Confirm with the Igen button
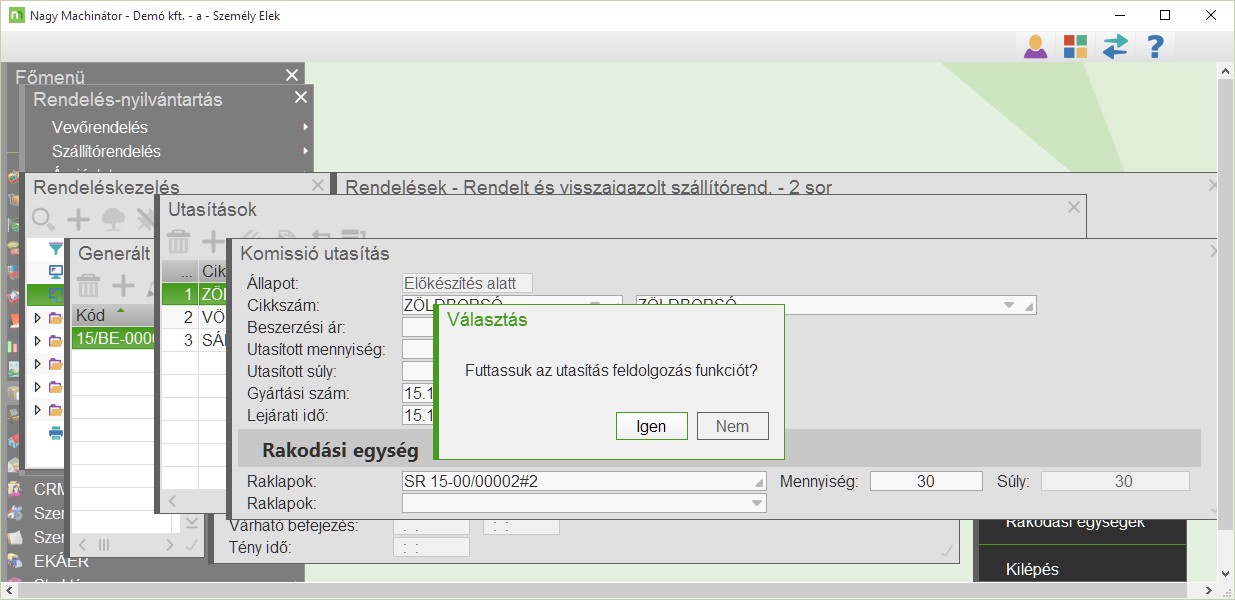This screenshot has height=600, width=1235. [x=651, y=426]
